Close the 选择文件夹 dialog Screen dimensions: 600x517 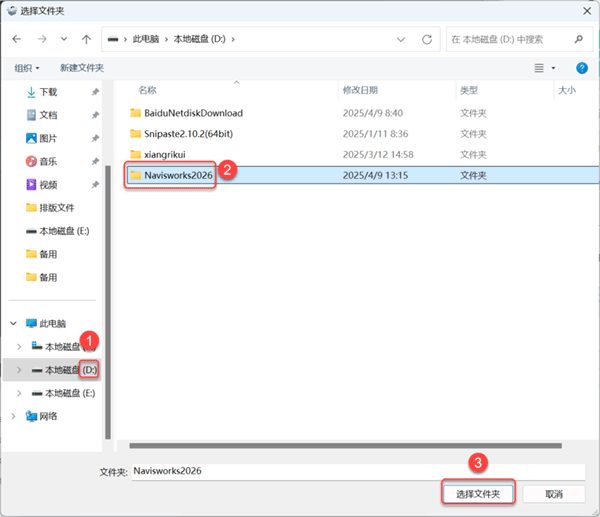click(587, 11)
